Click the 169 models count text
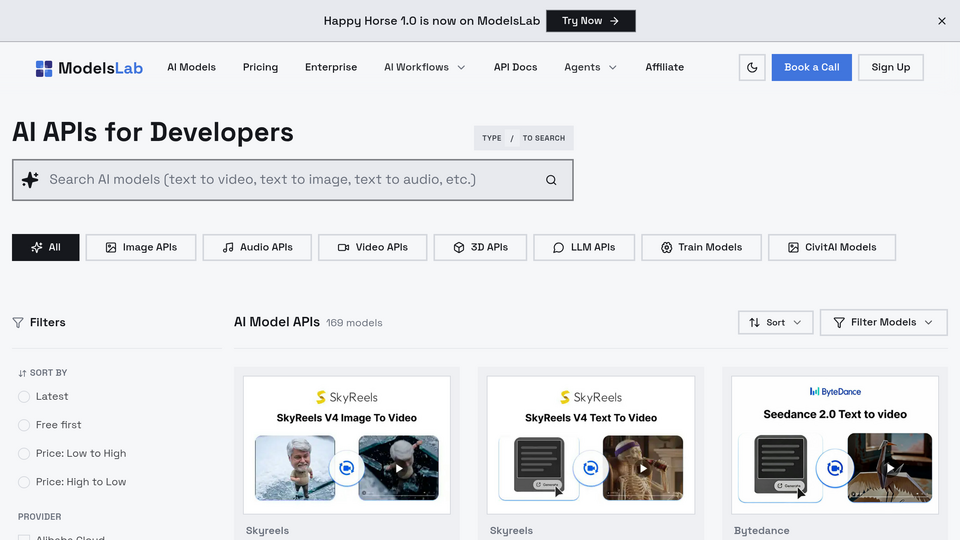The height and width of the screenshot is (540, 960). [354, 323]
